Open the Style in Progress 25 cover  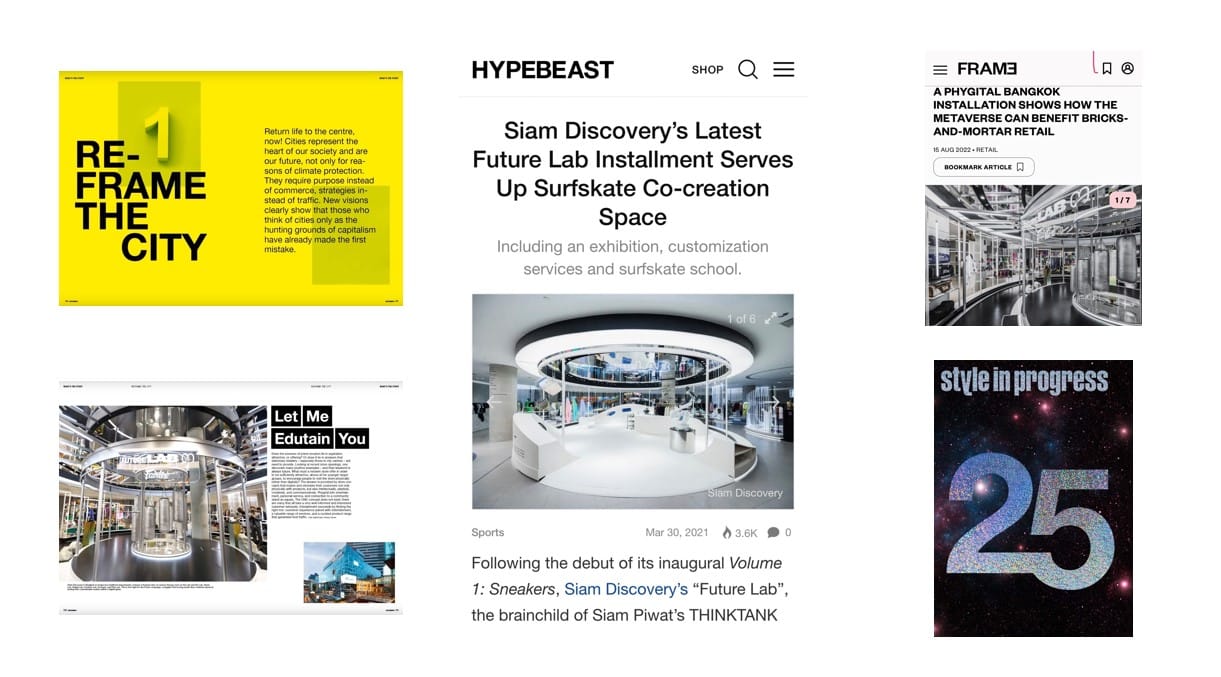[x=1033, y=498]
